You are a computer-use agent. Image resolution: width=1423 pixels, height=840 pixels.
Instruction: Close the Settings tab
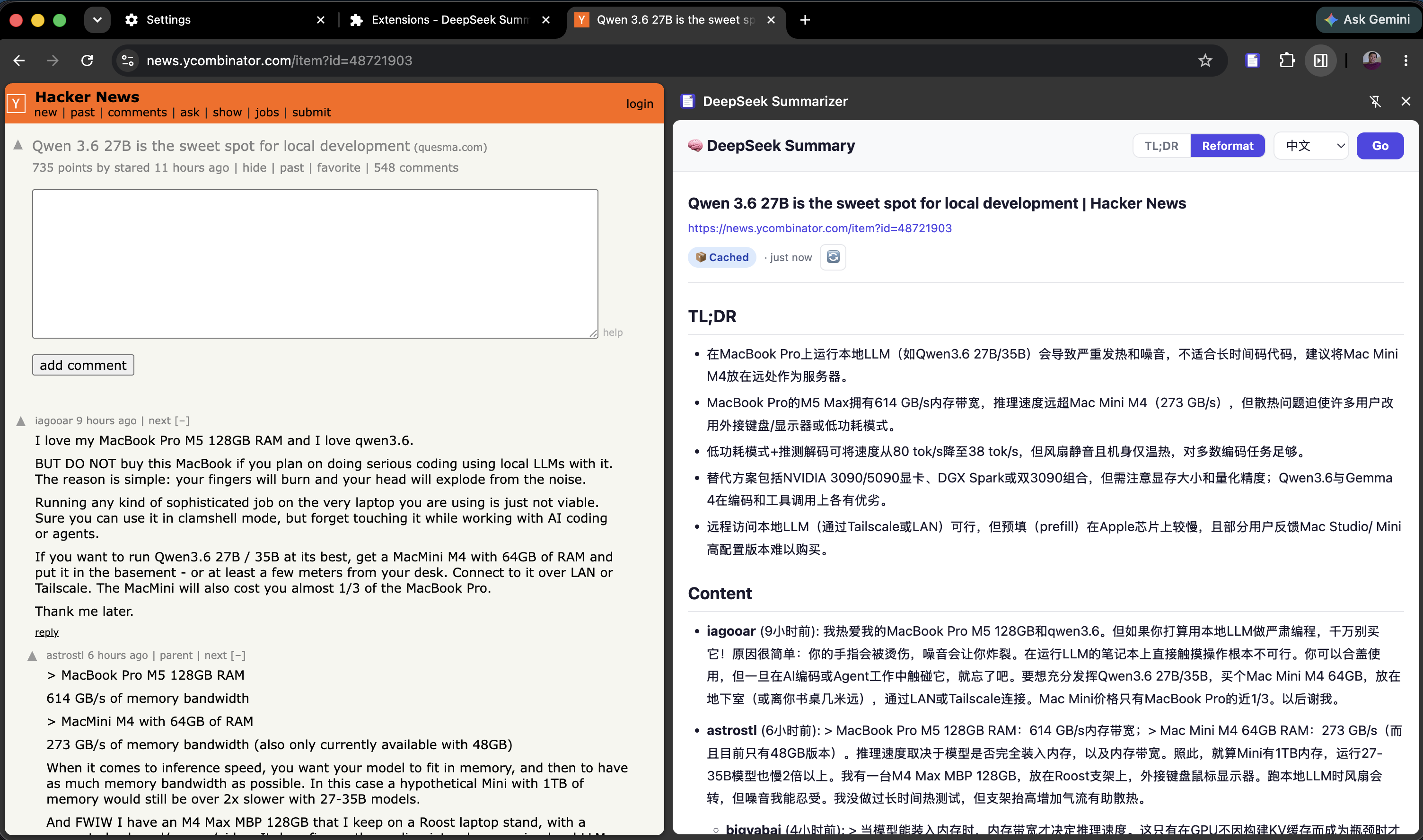tap(321, 20)
